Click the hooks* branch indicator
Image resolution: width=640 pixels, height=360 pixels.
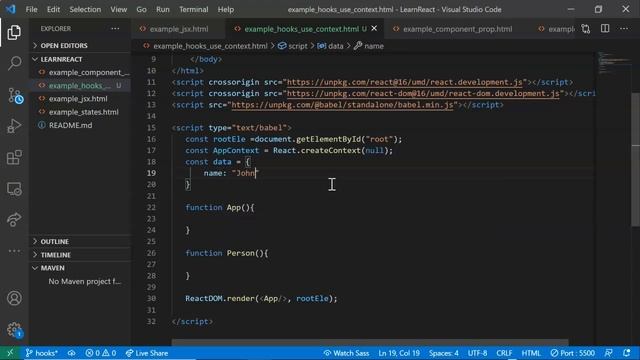[42, 353]
